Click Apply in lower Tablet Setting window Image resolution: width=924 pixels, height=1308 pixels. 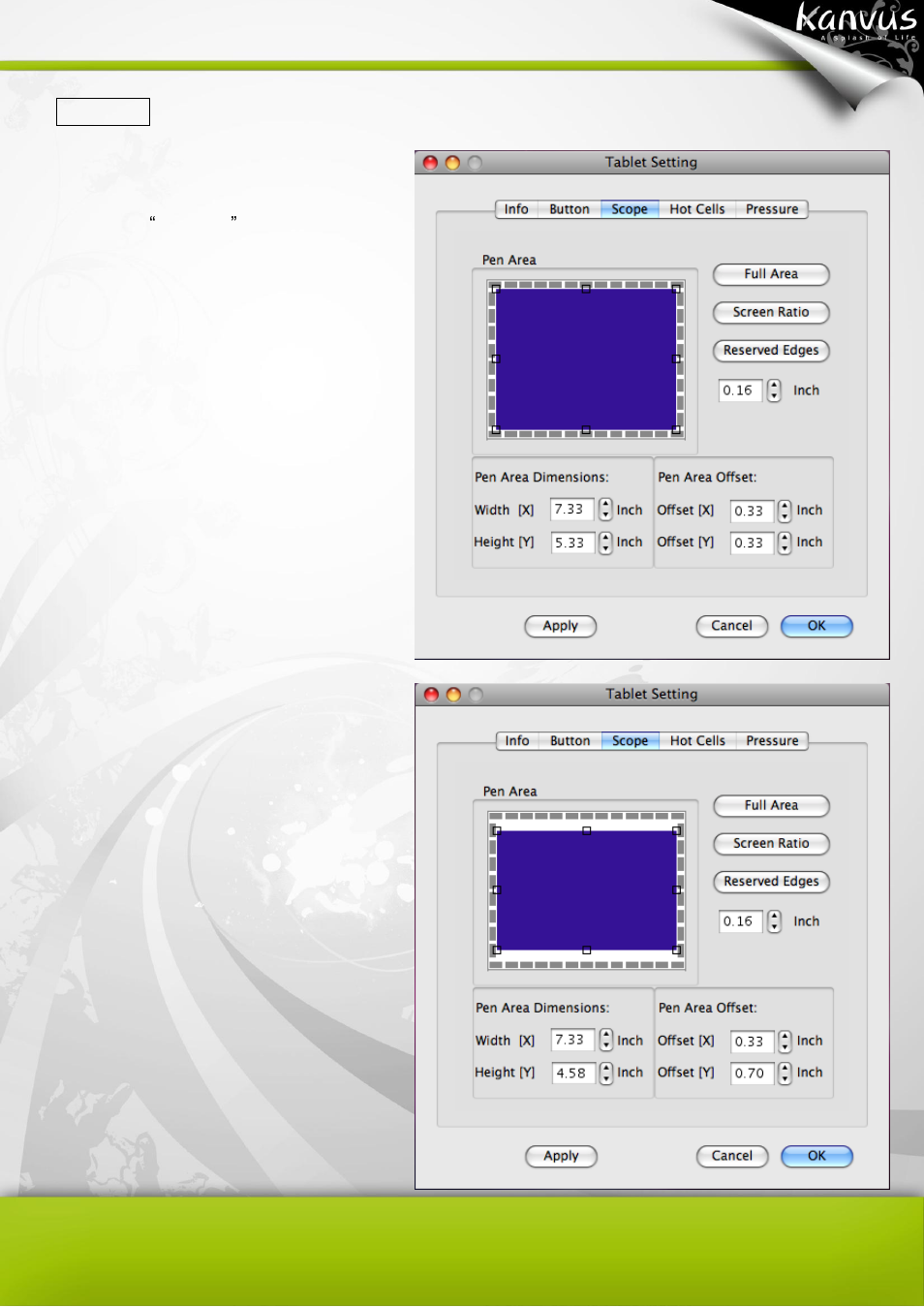[562, 1156]
